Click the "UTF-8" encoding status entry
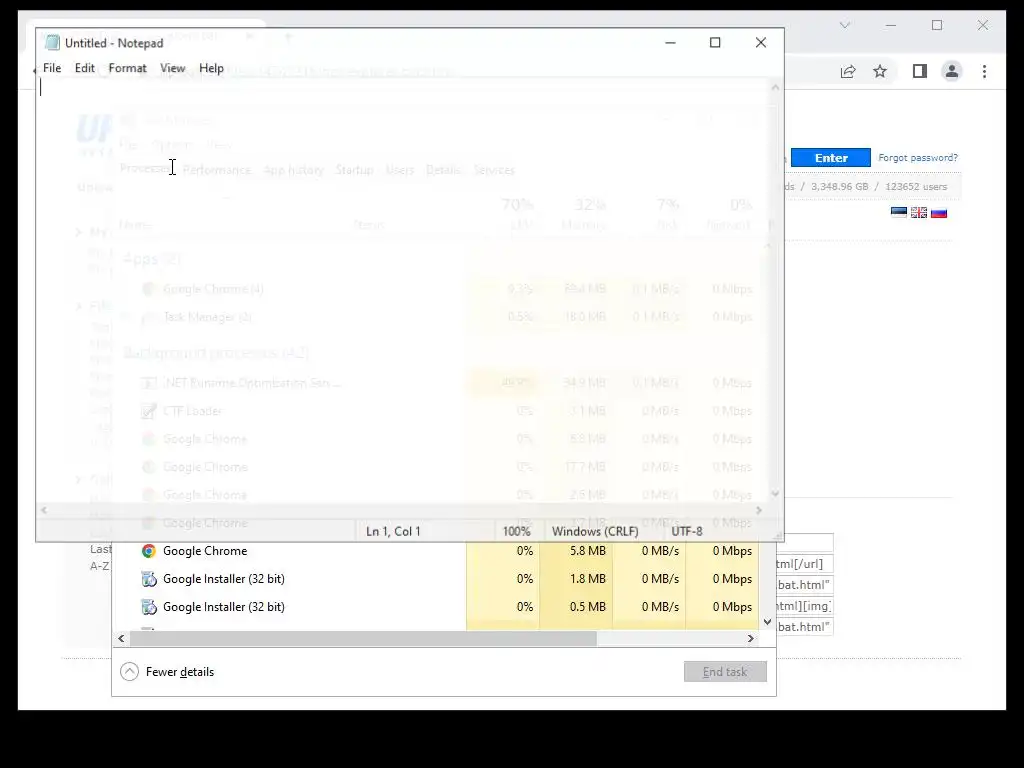 [x=687, y=531]
